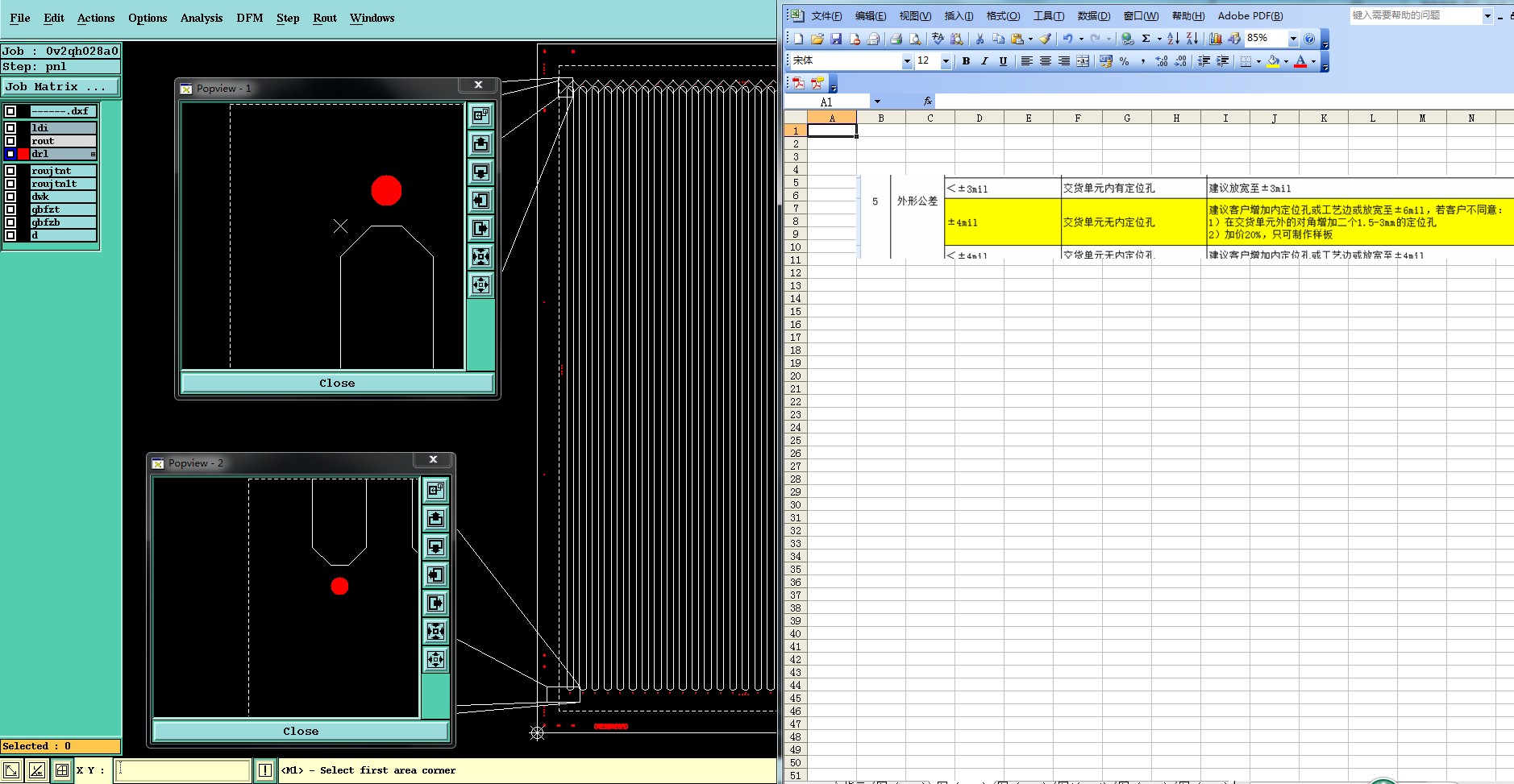Open the font size dropdown showing 12

tap(946, 61)
